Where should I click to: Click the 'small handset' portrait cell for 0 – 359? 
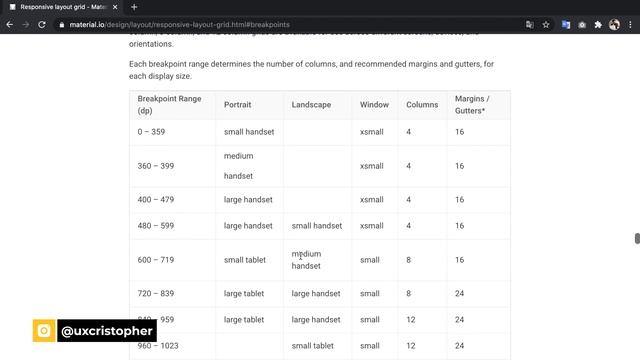tap(249, 132)
